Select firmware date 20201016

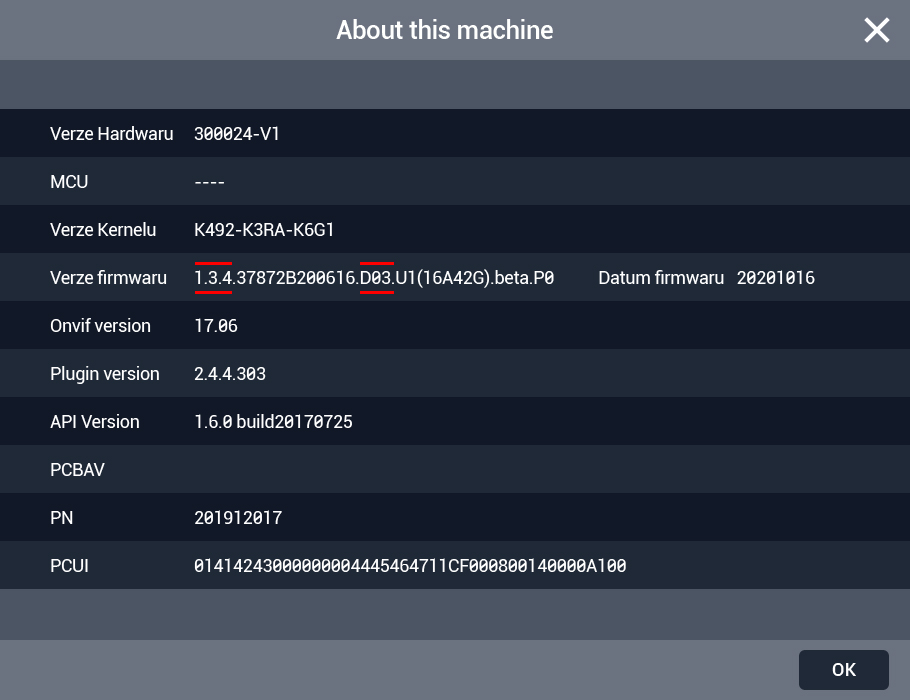(775, 278)
